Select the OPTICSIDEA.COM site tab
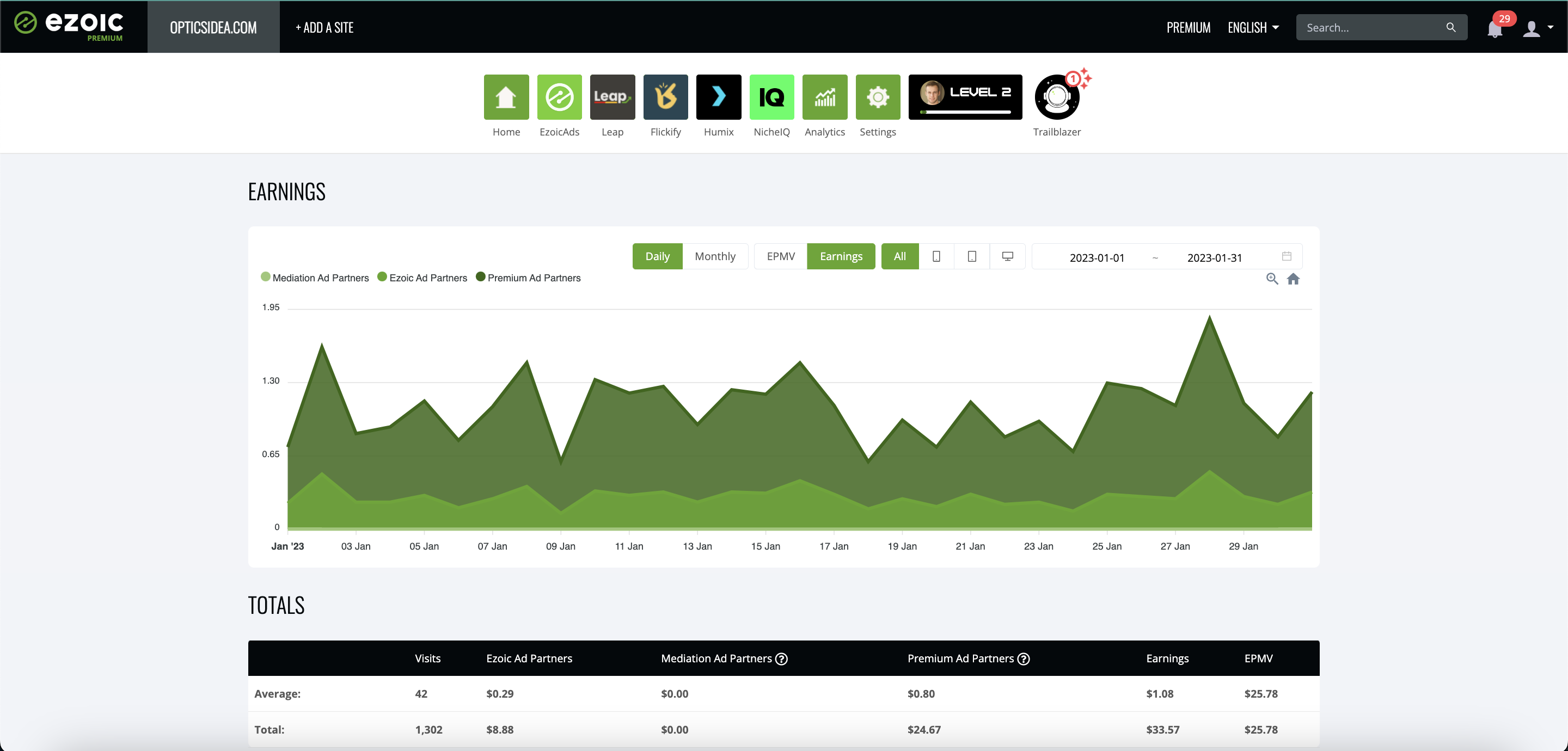This screenshot has width=1568, height=751. [x=213, y=27]
